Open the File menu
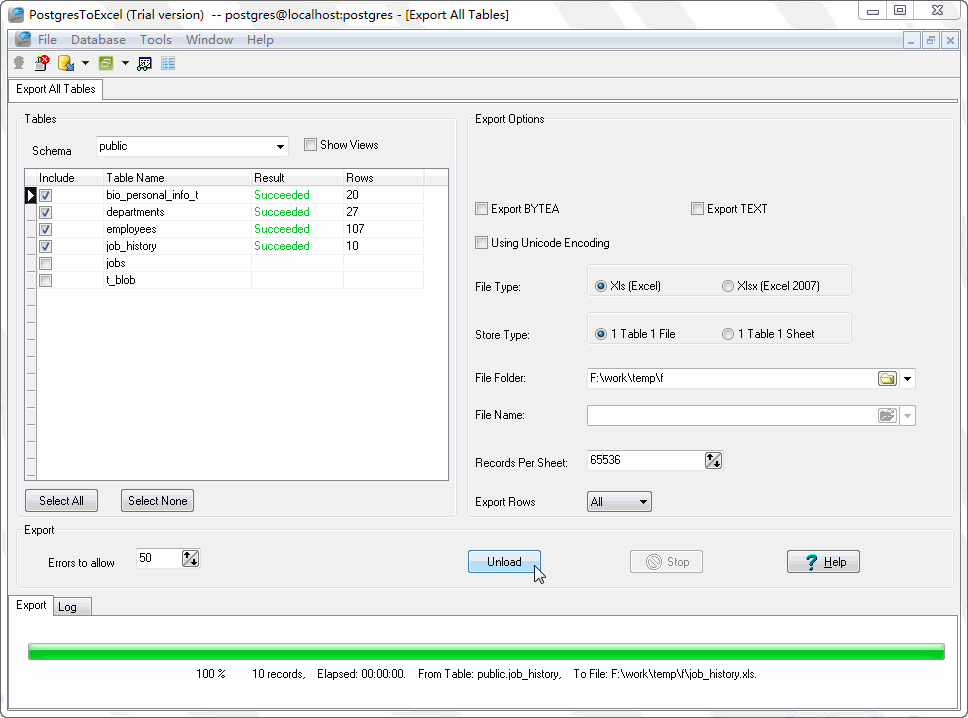The image size is (968, 718). tap(47, 40)
